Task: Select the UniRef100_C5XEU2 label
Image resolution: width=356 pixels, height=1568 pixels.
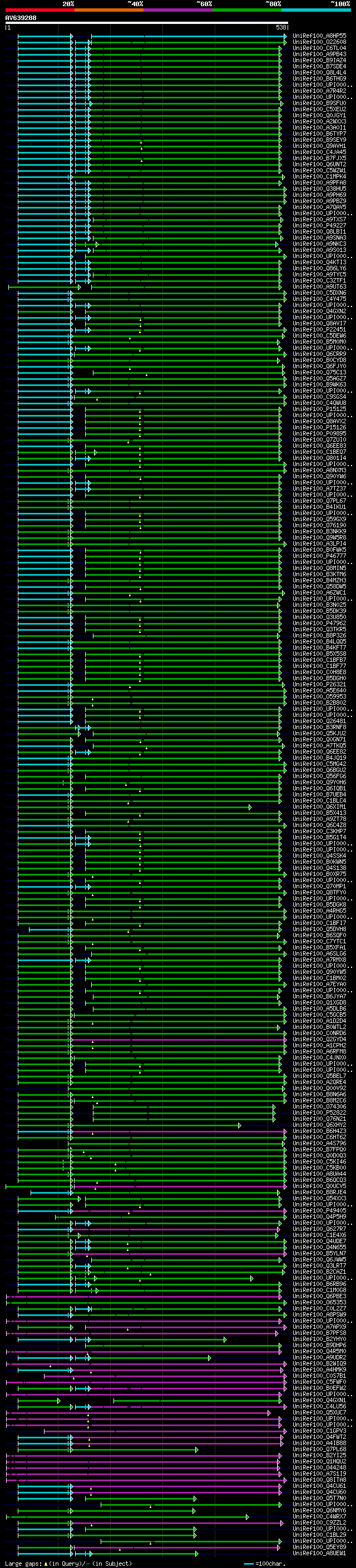Action: click(x=319, y=110)
